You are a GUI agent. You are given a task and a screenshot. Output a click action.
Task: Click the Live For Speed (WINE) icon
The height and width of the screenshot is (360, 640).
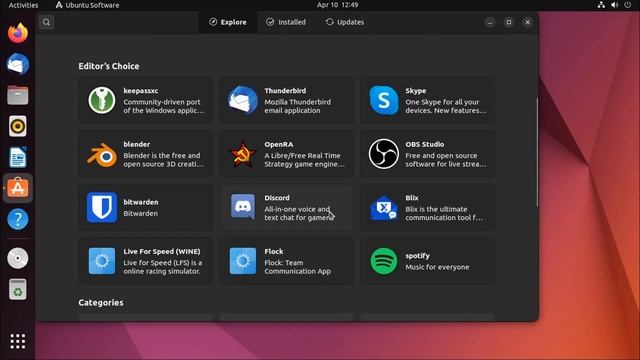point(102,261)
